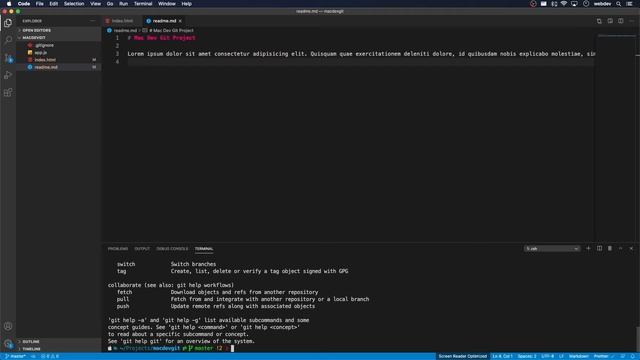Select readme.md in the explorer
Screen dimensions: 640x360
pos(59,67)
